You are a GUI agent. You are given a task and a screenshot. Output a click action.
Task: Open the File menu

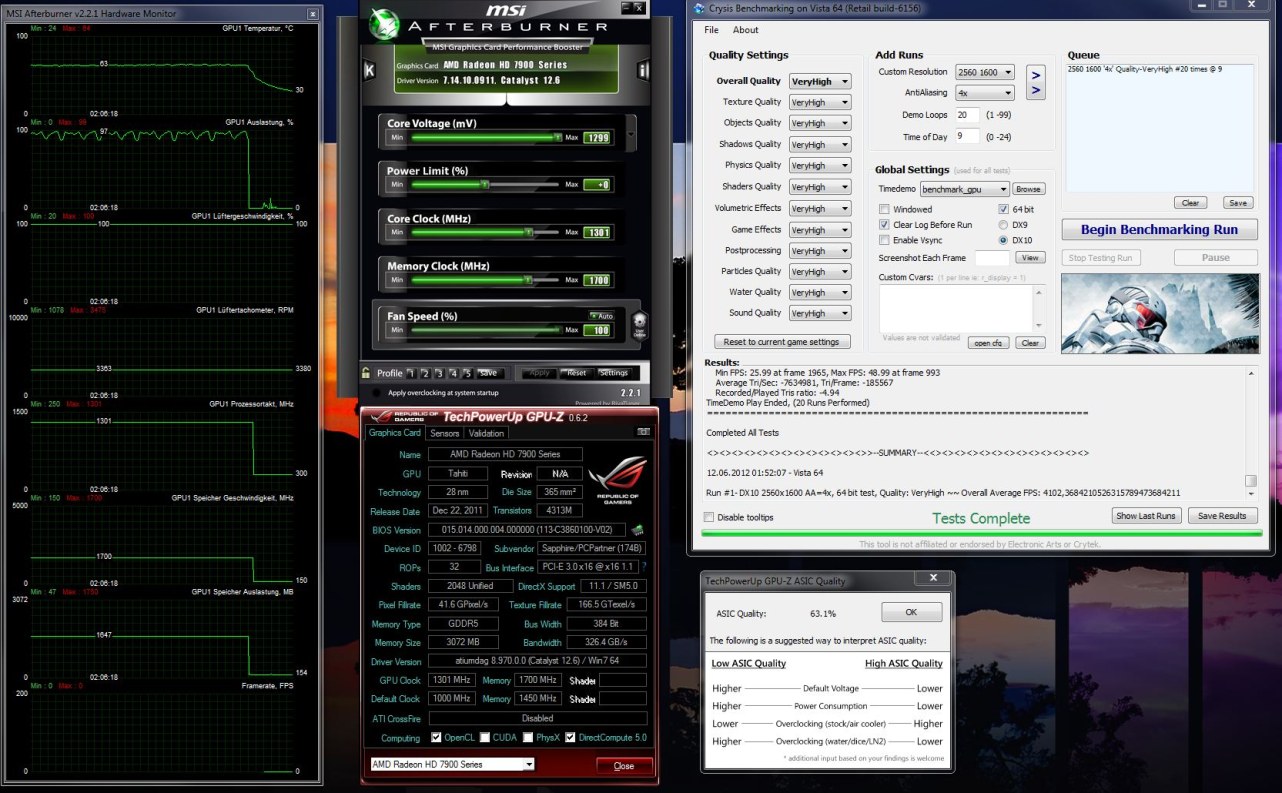[711, 30]
